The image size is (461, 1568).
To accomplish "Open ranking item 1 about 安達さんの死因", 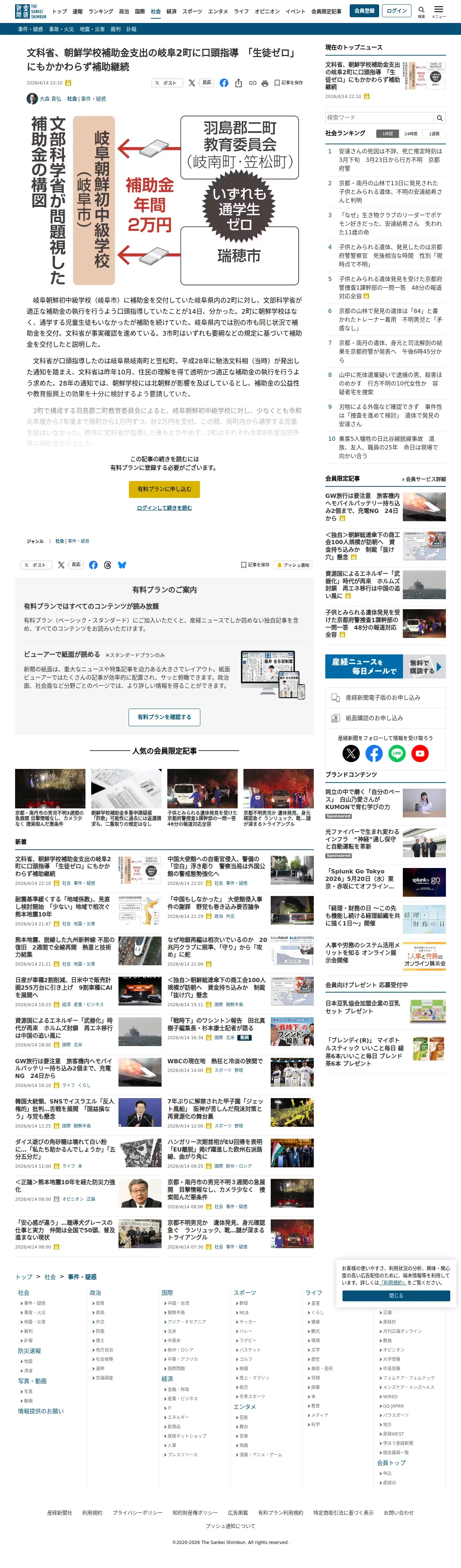I will (390, 159).
